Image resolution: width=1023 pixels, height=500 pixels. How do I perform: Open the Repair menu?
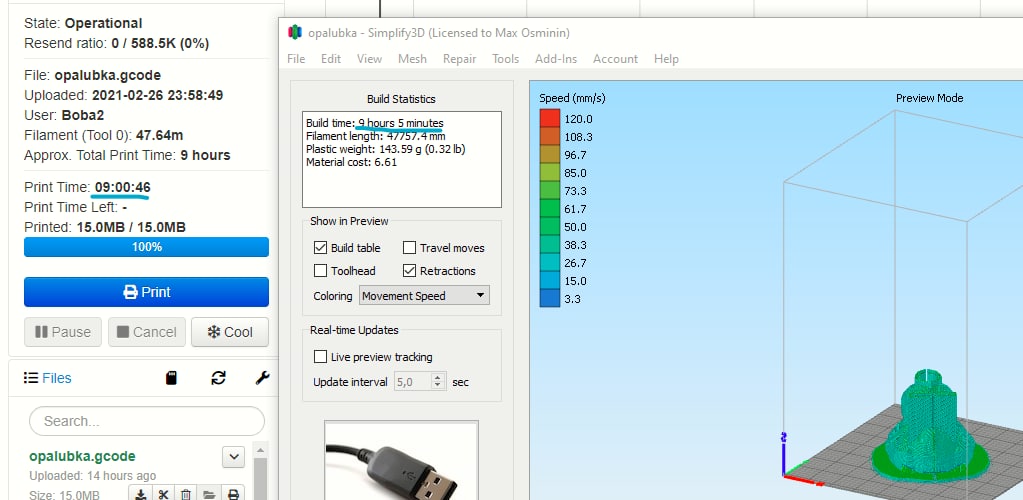tap(459, 59)
